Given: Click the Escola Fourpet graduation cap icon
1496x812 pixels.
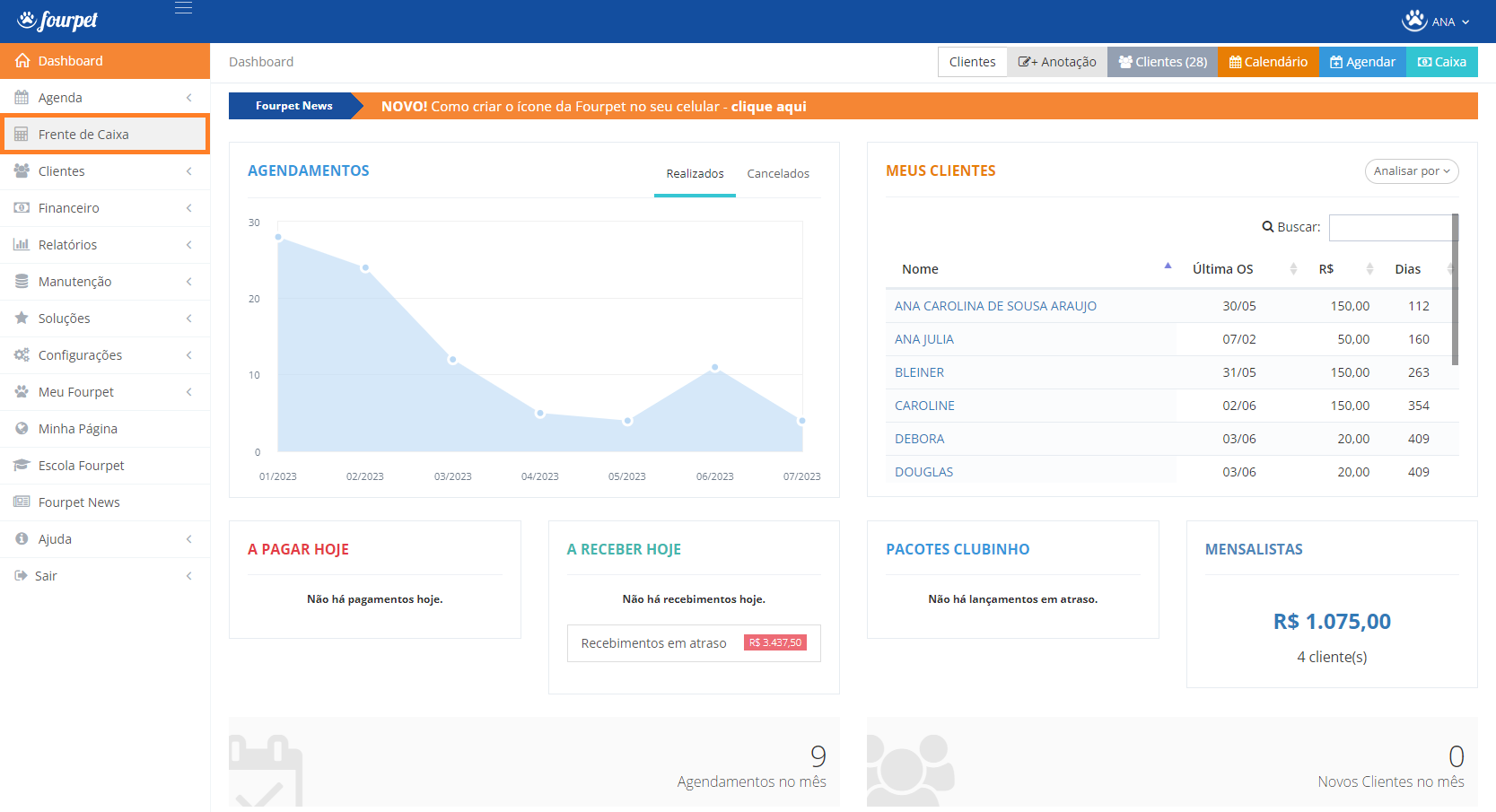Looking at the screenshot, I should click(x=22, y=466).
